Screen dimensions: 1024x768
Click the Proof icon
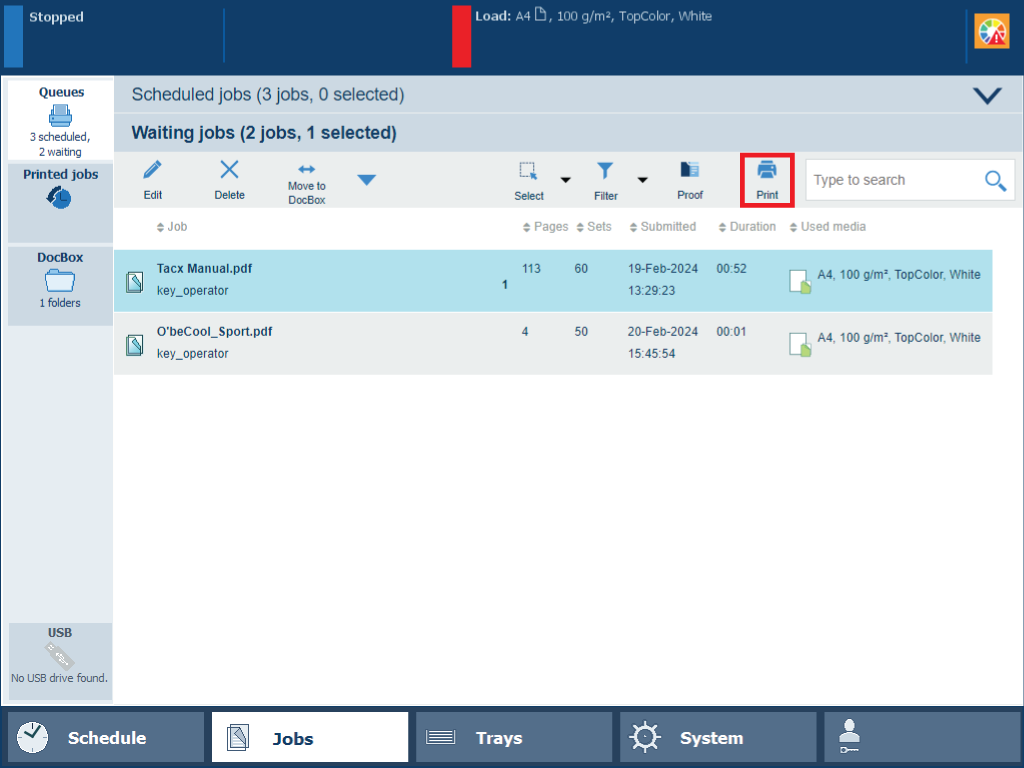[x=690, y=171]
